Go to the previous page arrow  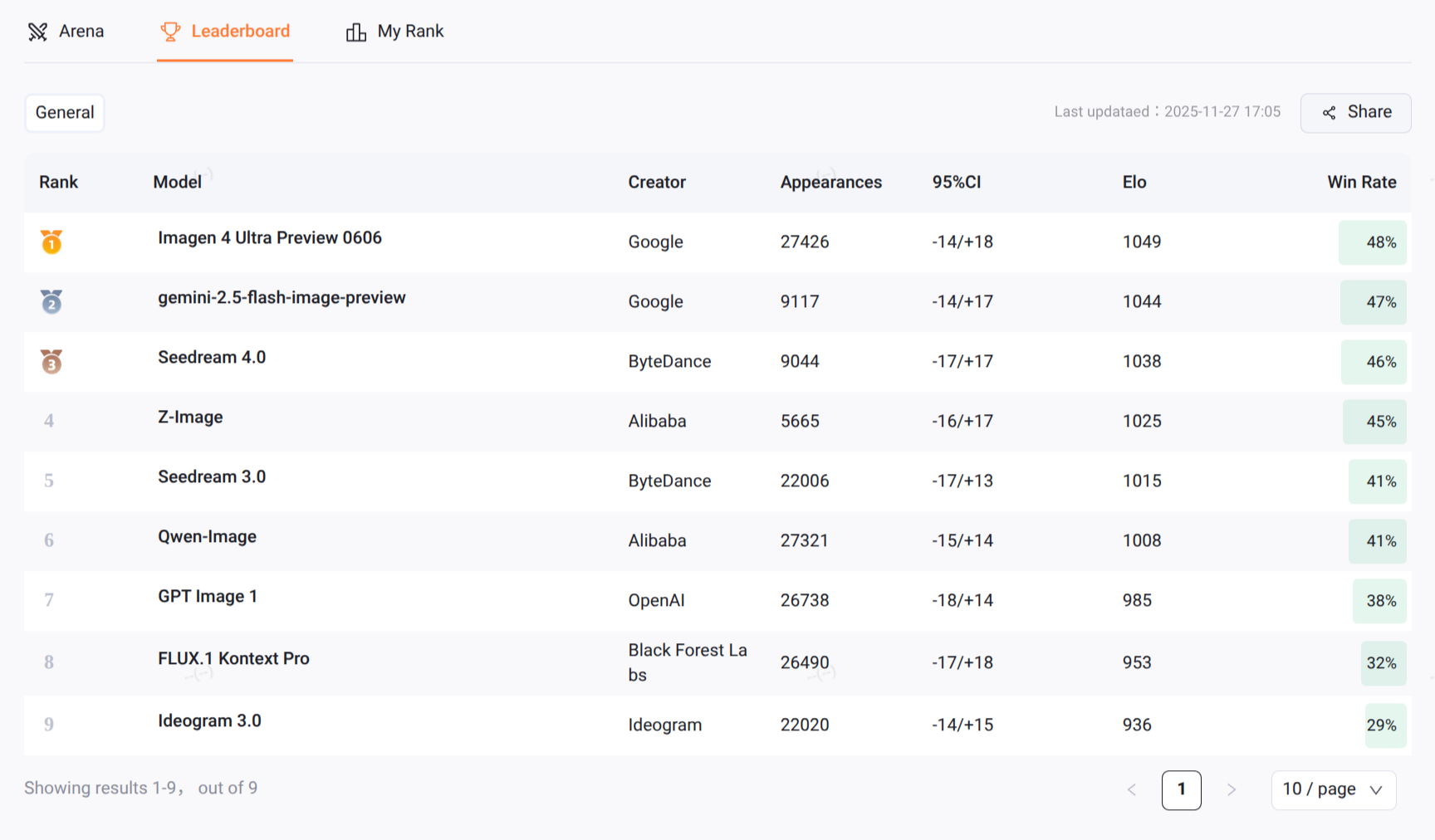point(1131,789)
